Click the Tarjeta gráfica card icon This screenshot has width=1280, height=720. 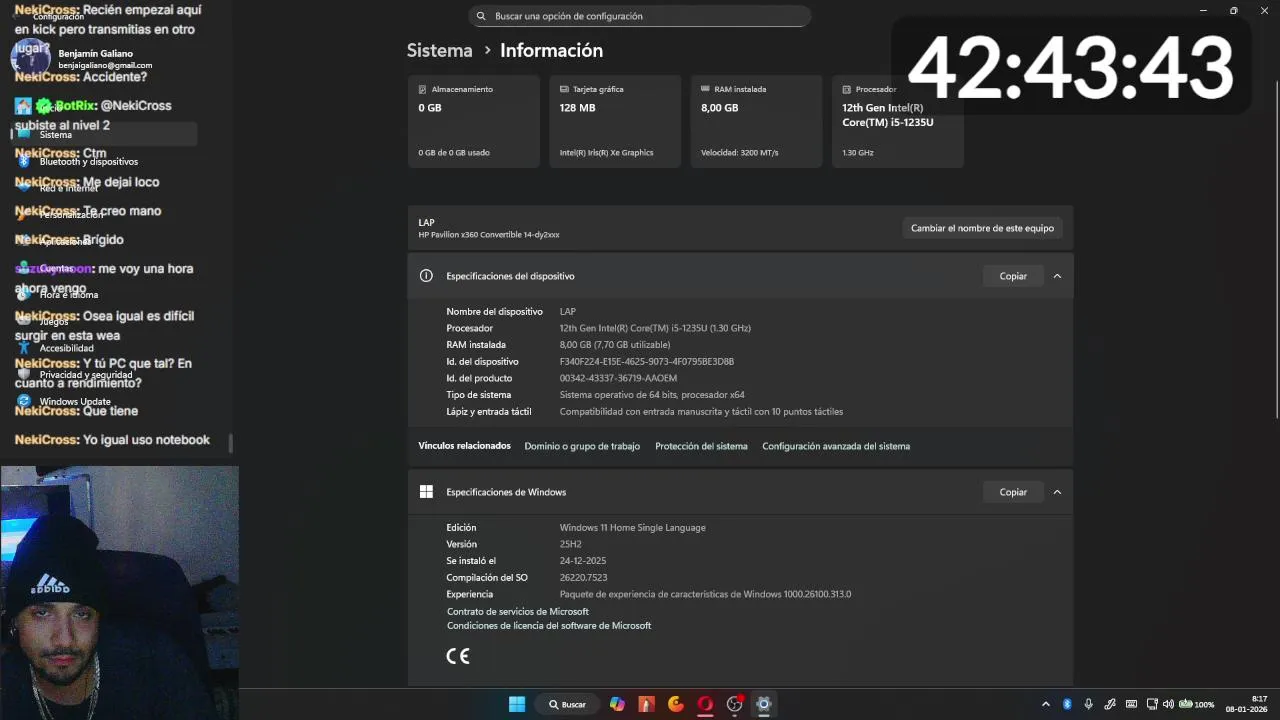tap(564, 89)
